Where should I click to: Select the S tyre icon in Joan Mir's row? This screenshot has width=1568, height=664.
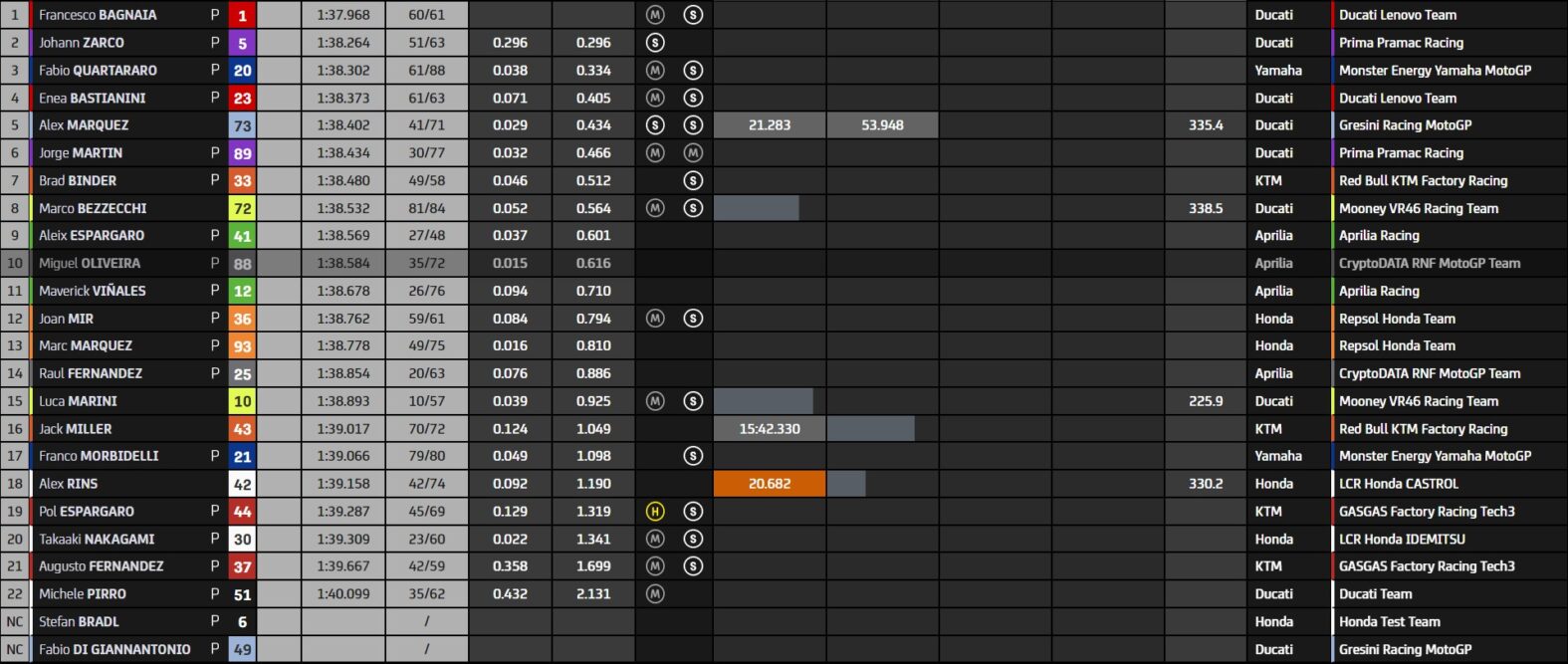tap(693, 319)
